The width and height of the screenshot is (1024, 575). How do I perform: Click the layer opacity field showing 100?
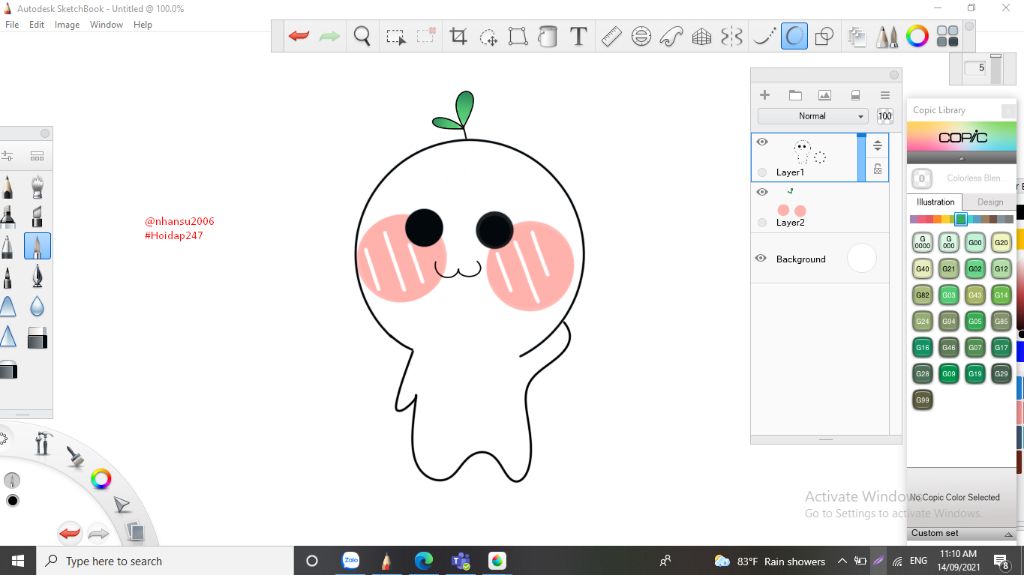point(885,116)
